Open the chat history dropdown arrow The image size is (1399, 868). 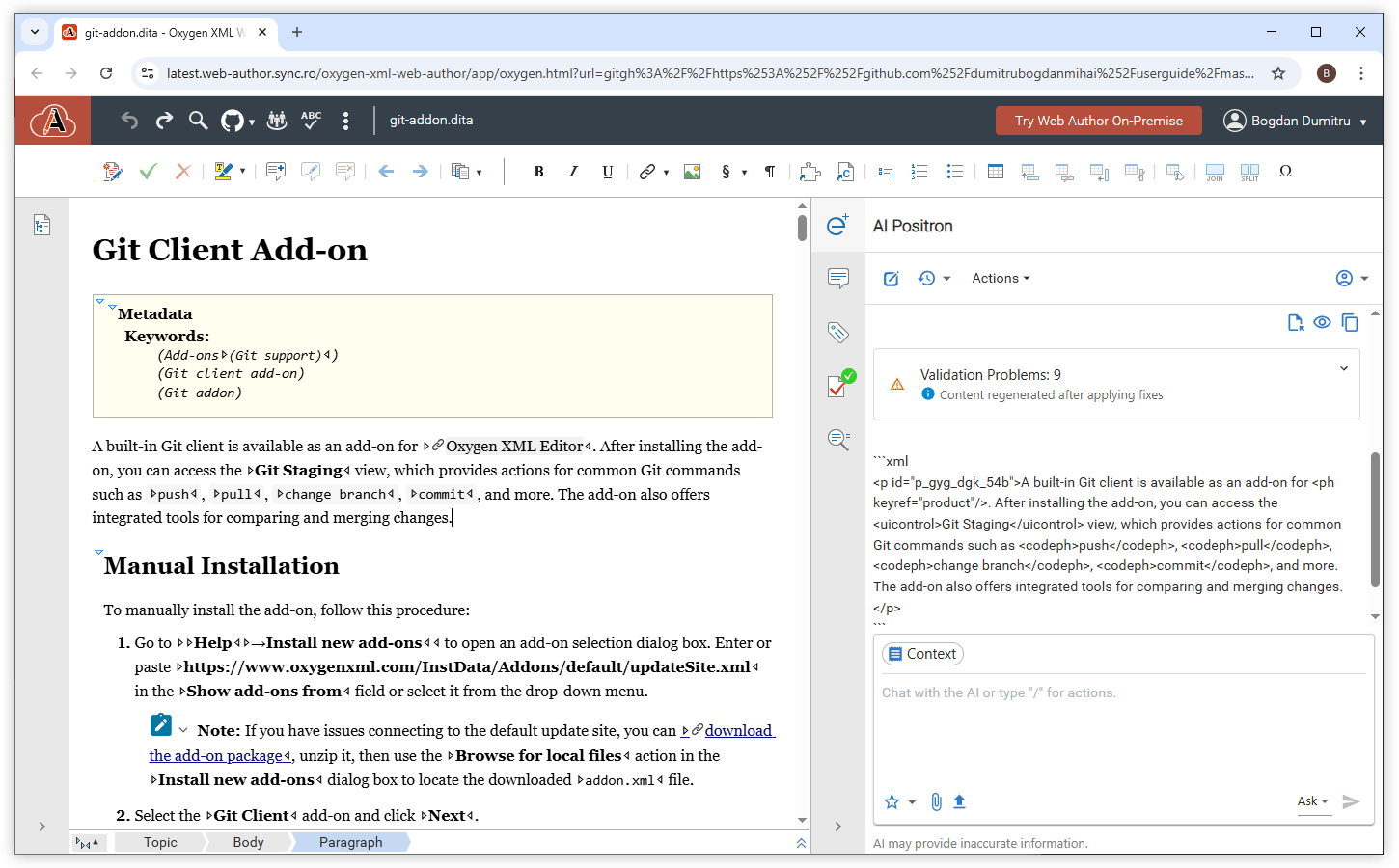(946, 279)
